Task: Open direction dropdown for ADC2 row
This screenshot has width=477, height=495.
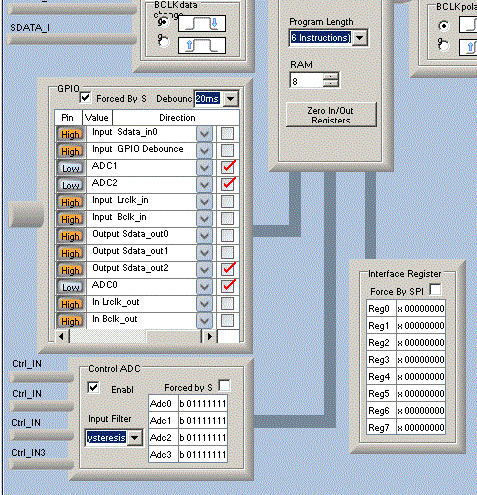Action: (x=204, y=185)
